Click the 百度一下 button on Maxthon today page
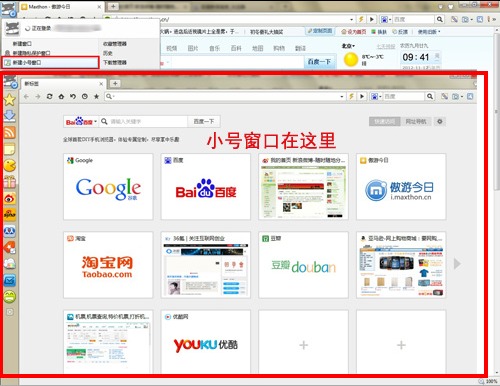This screenshot has width=500, height=386. 319,62
